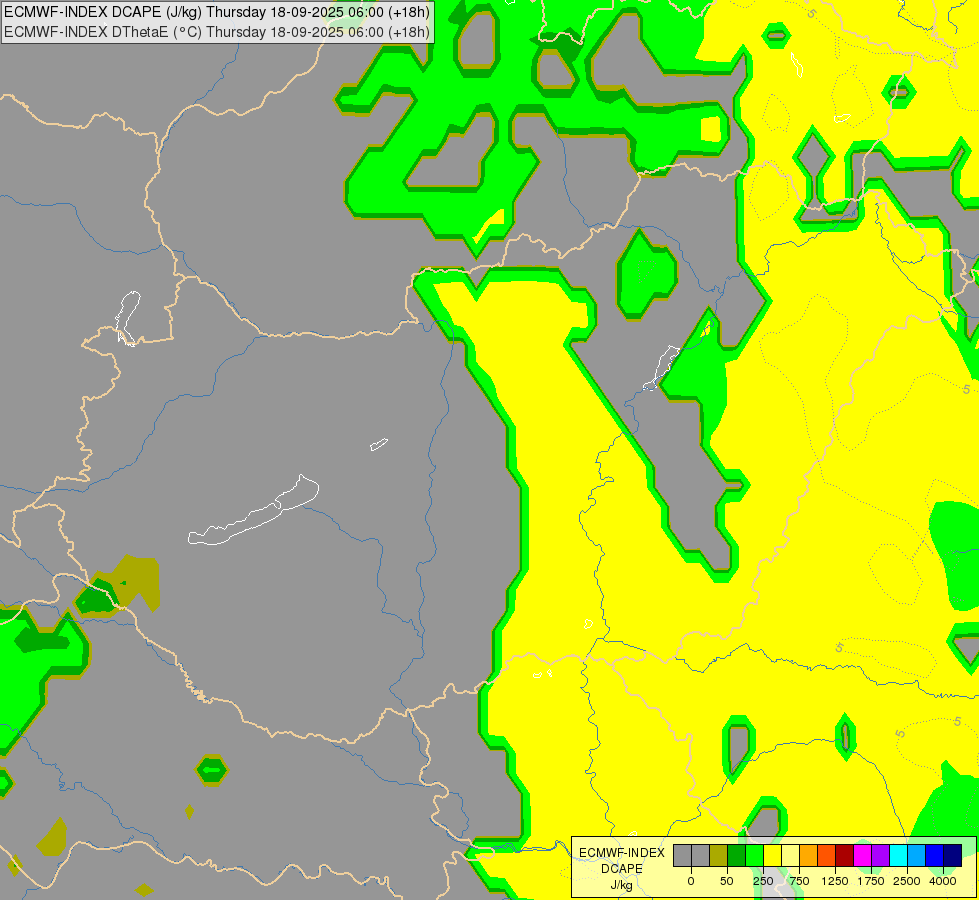
Task: Click the pale yellow legend swatch
Action: tap(791, 855)
